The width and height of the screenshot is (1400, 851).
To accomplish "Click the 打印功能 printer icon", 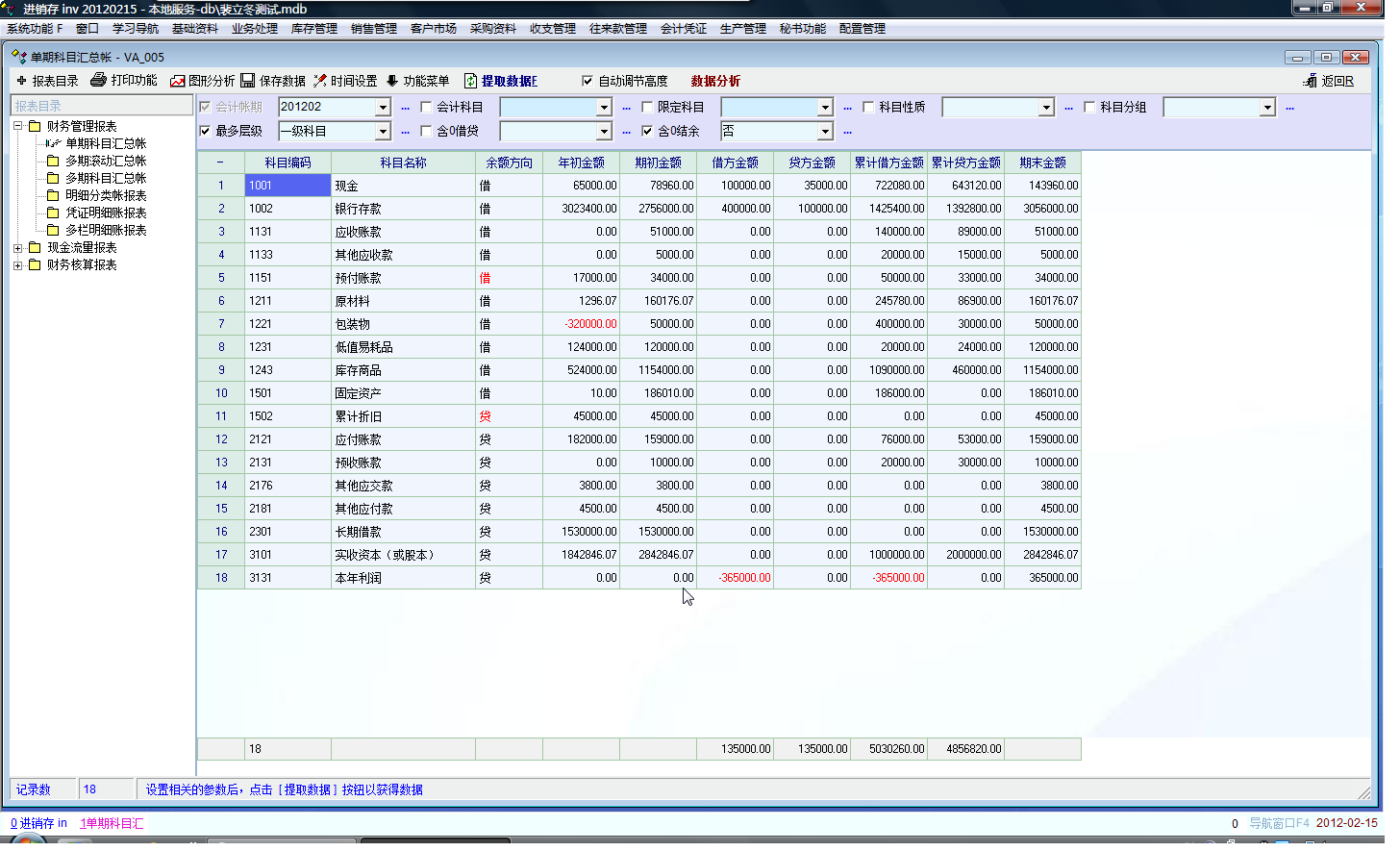I will (98, 81).
